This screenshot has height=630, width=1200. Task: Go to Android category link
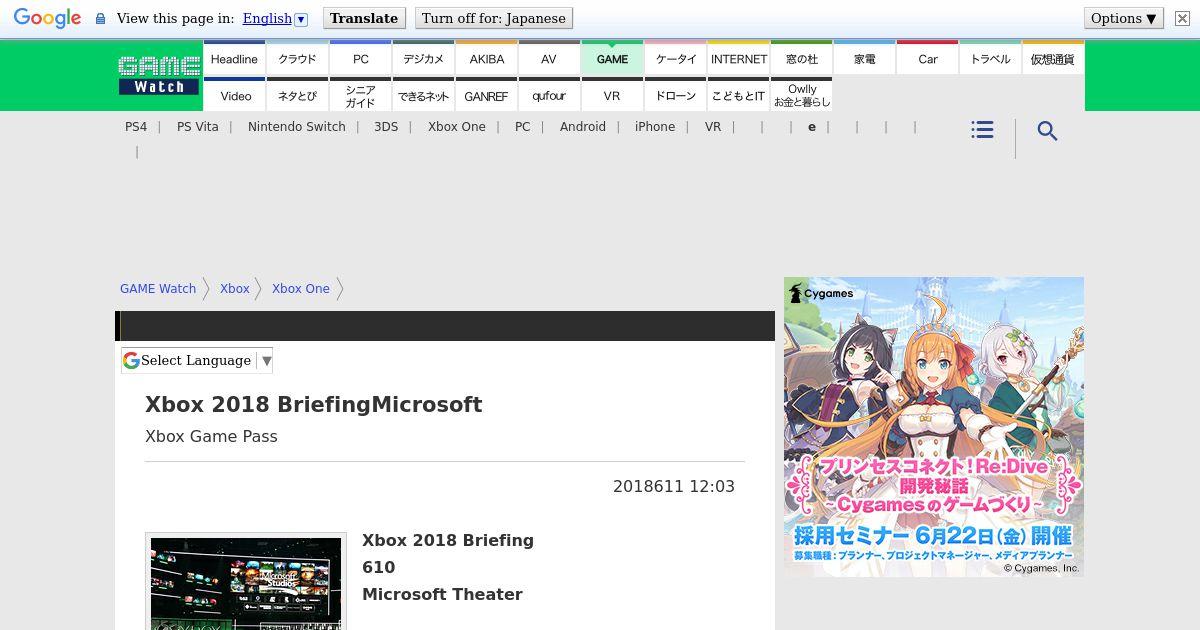[583, 127]
